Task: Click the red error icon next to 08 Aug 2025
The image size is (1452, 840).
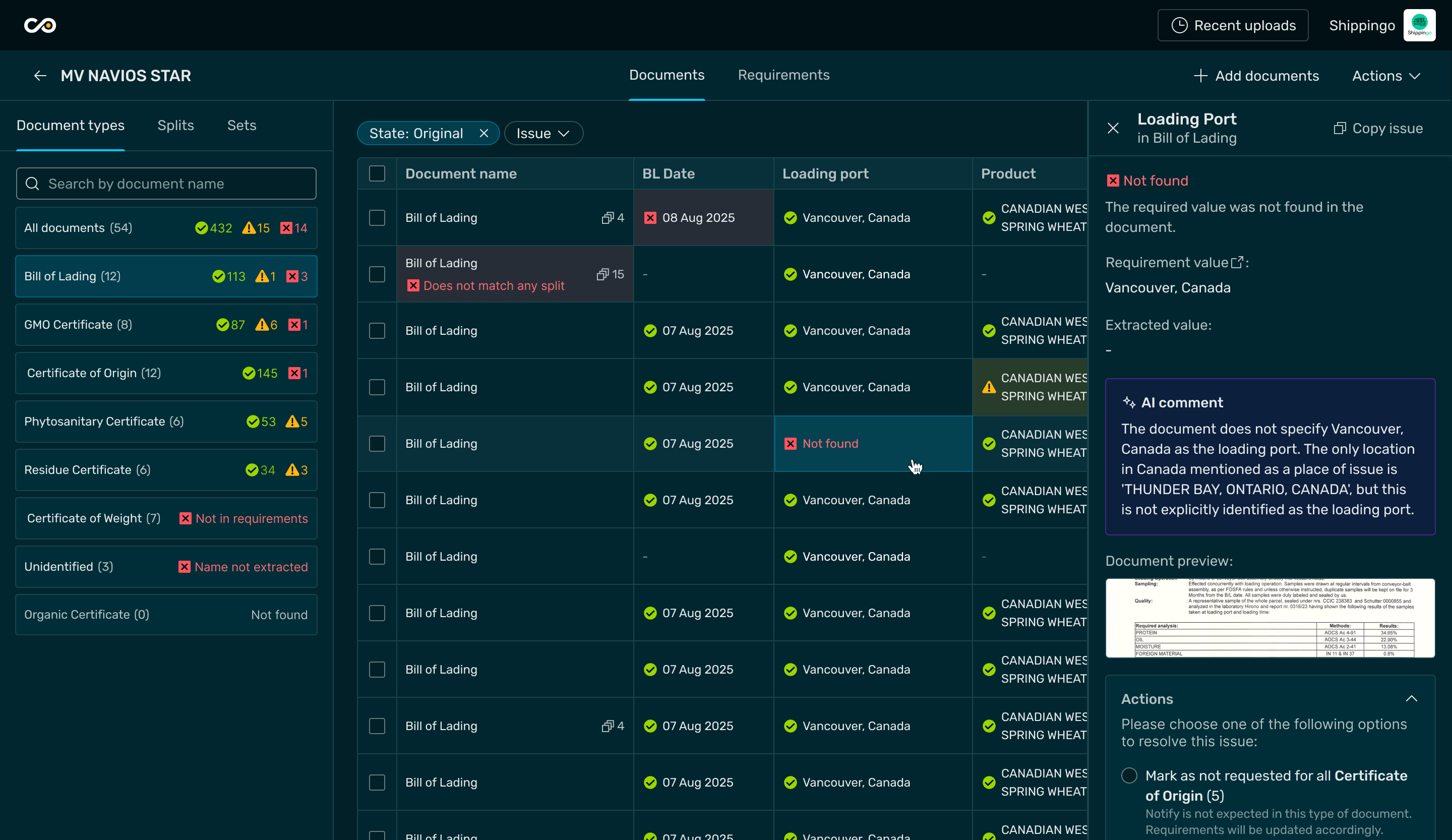Action: pos(650,218)
